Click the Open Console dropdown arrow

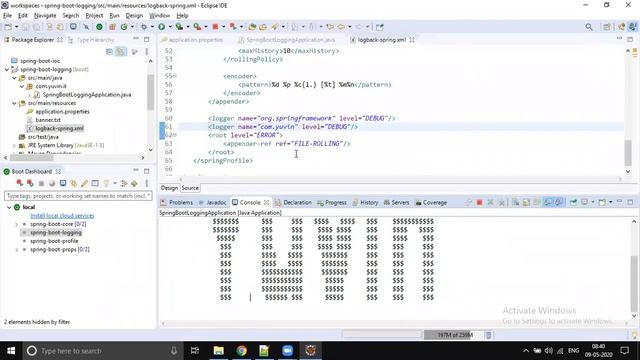click(x=611, y=202)
